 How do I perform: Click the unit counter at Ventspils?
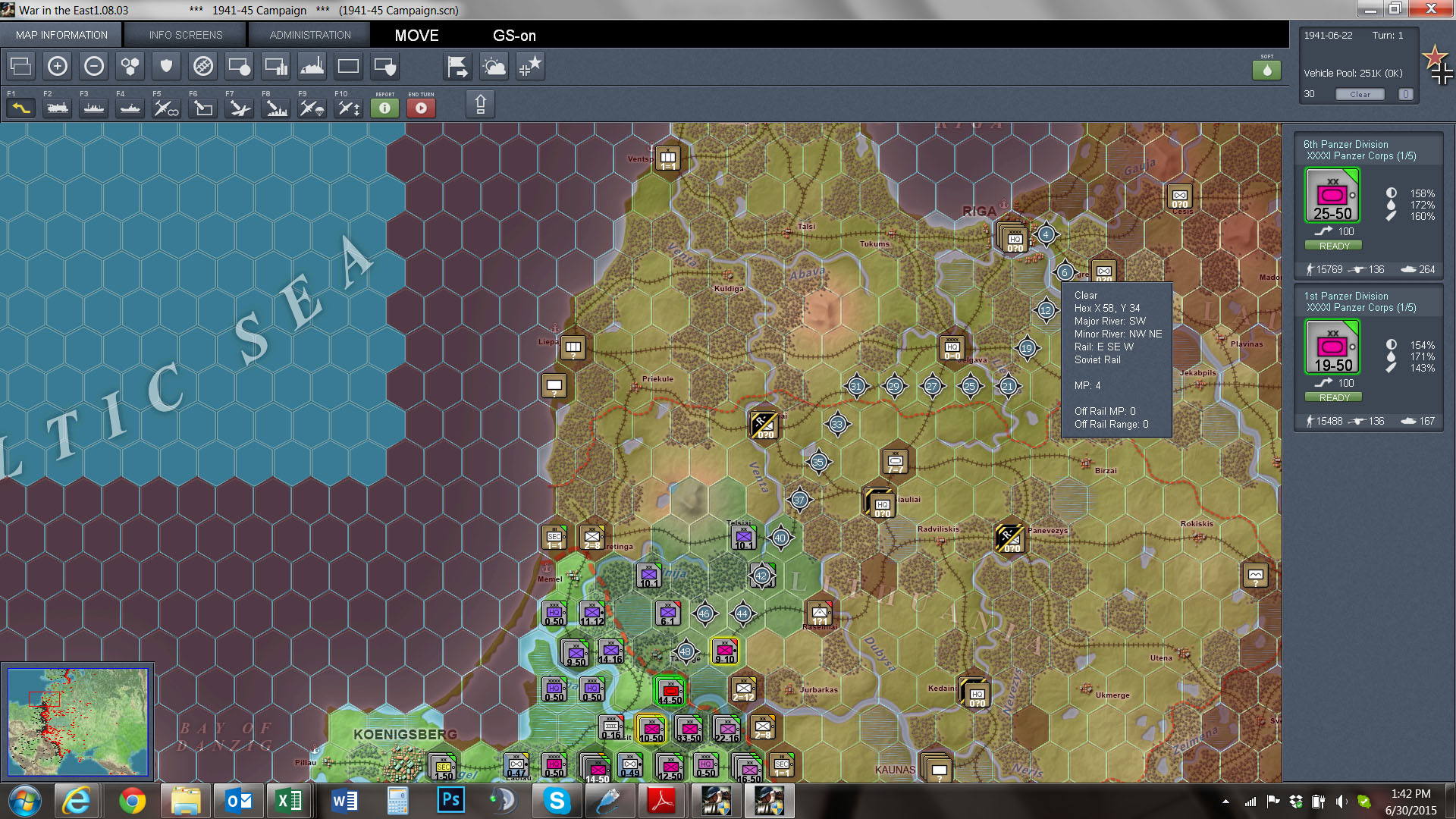pyautogui.click(x=668, y=158)
